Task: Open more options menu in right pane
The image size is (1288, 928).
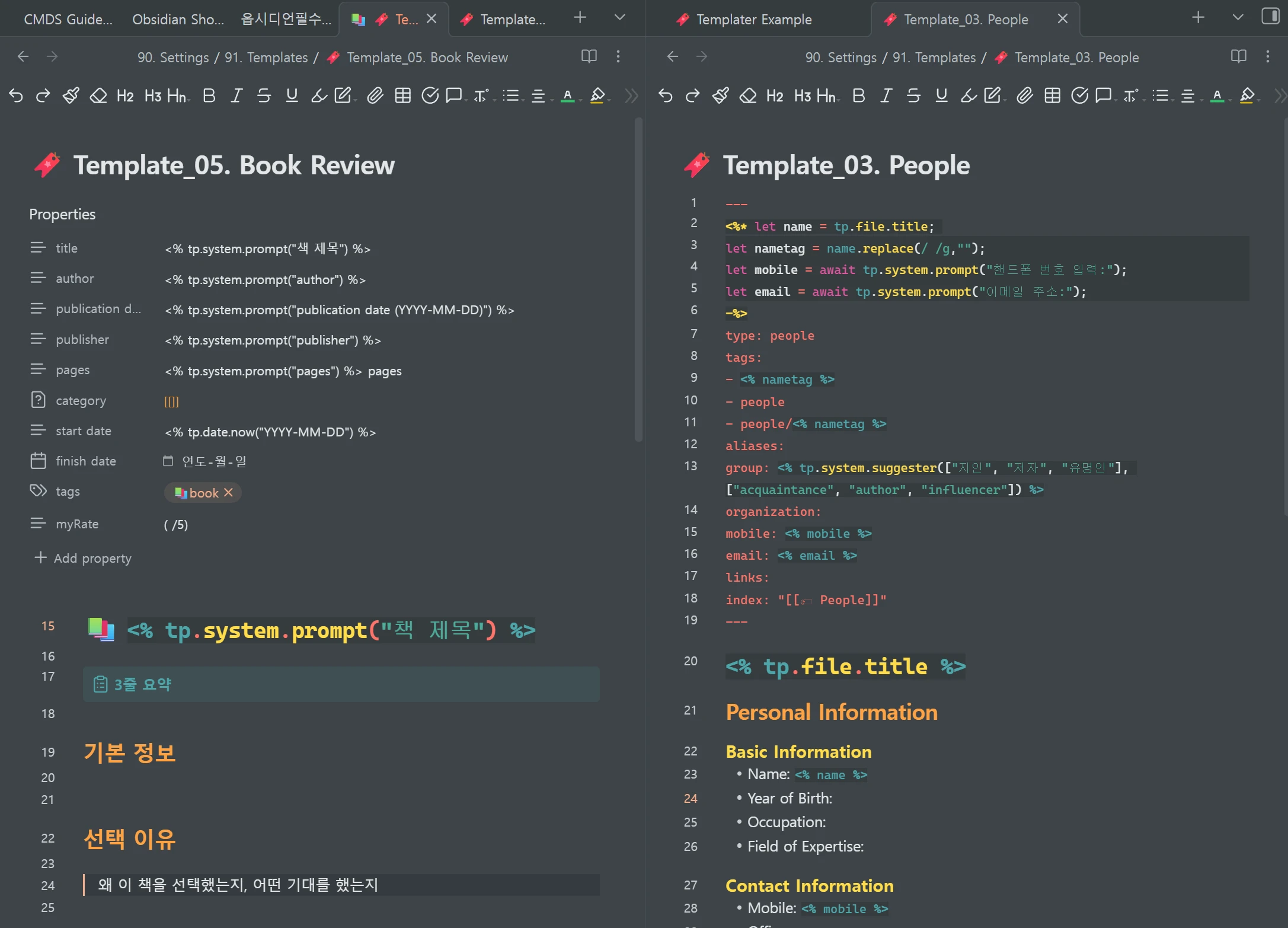Action: tap(1268, 57)
